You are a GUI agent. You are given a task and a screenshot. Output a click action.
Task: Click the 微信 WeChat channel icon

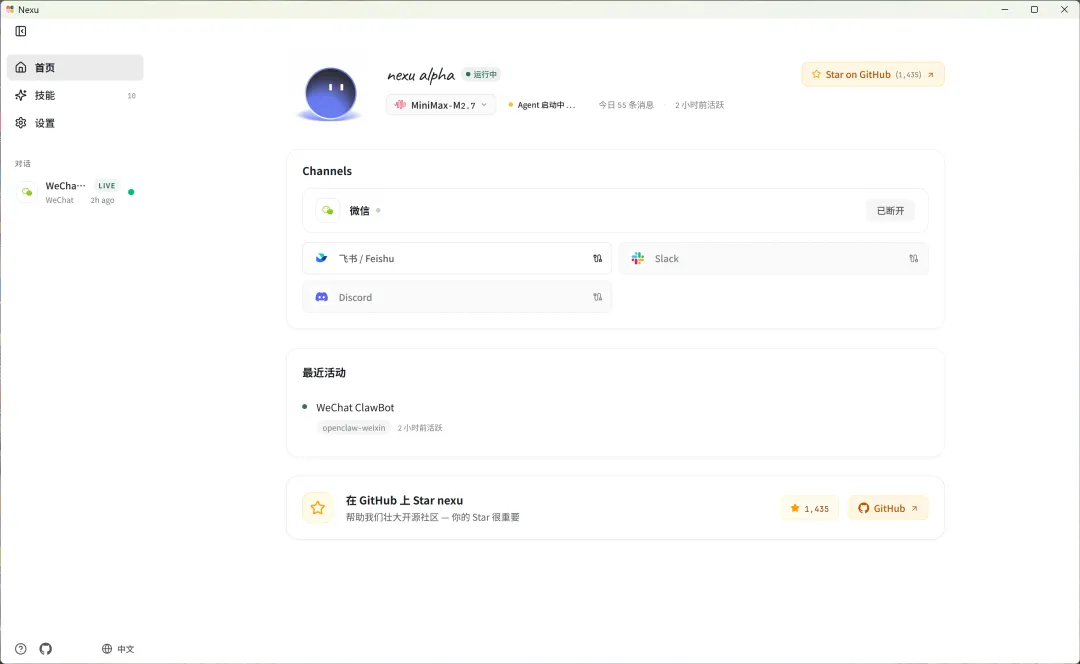pyautogui.click(x=328, y=211)
